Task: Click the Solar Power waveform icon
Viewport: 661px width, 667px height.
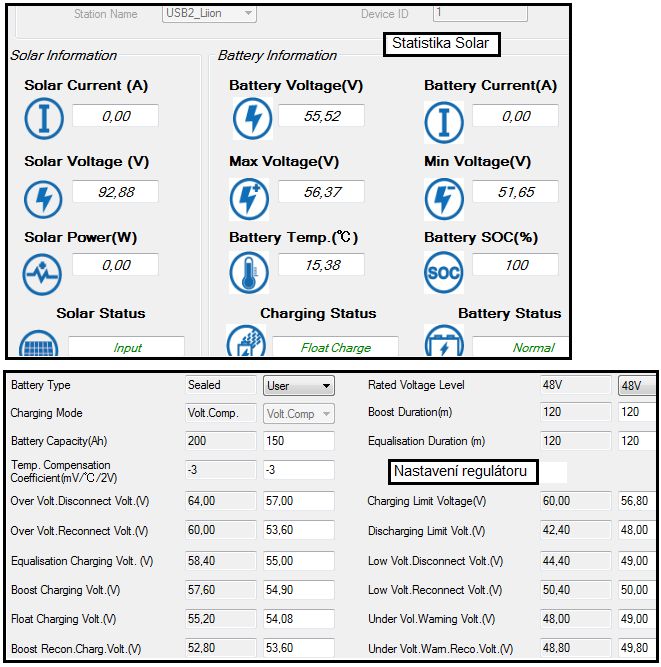Action: pyautogui.click(x=43, y=273)
